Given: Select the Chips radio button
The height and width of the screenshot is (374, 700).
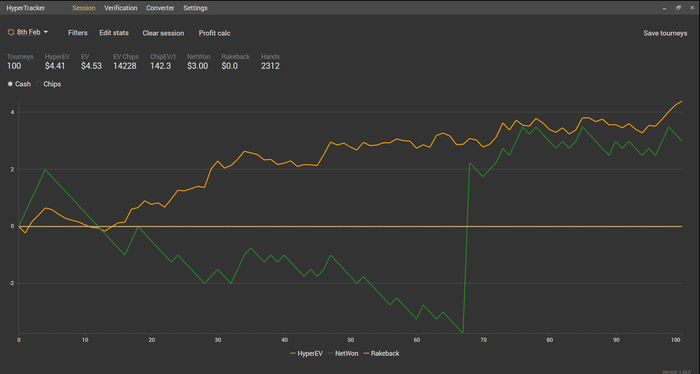Looking at the screenshot, I should [38, 84].
